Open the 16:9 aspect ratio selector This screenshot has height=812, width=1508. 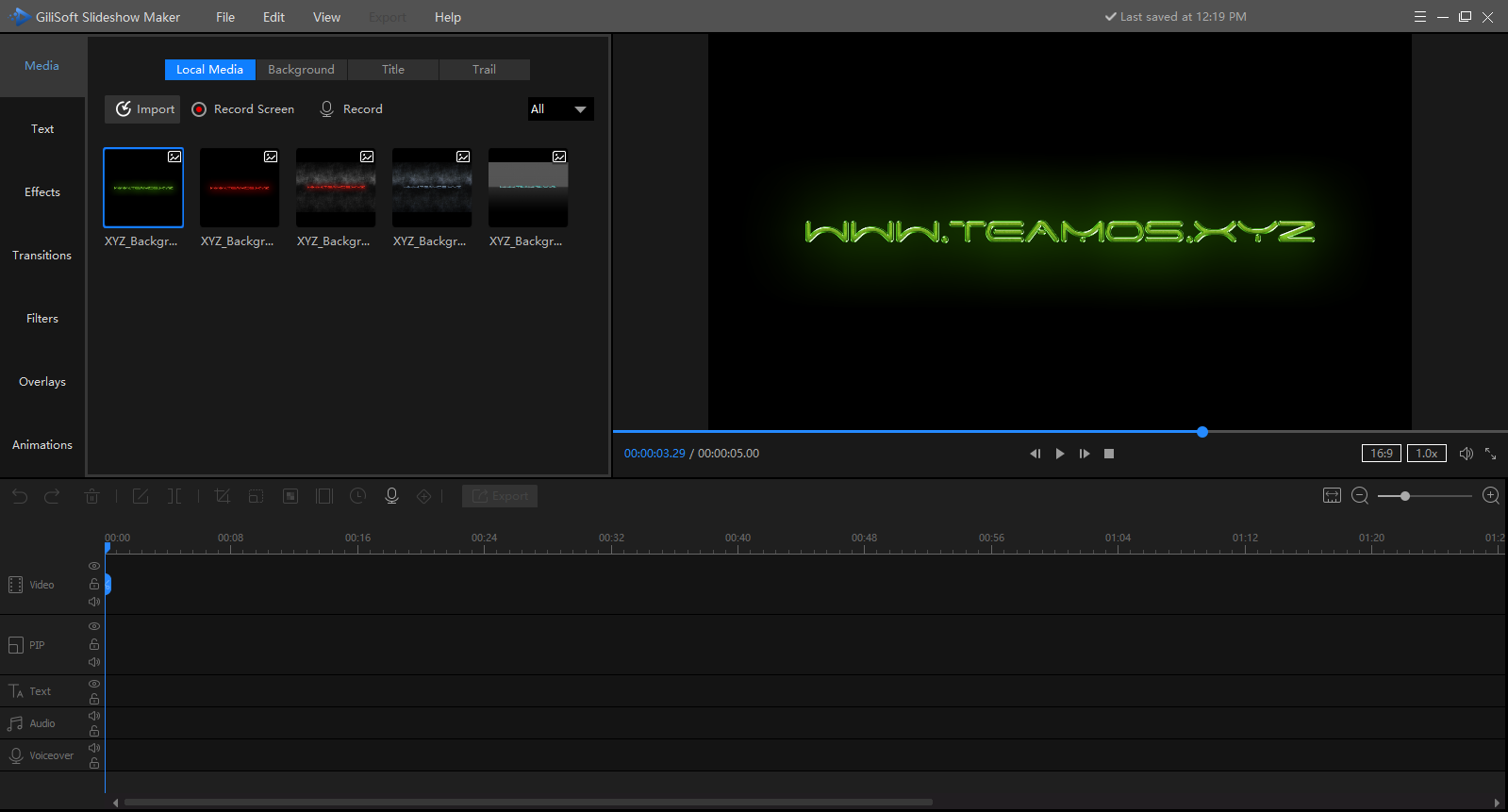click(x=1382, y=454)
